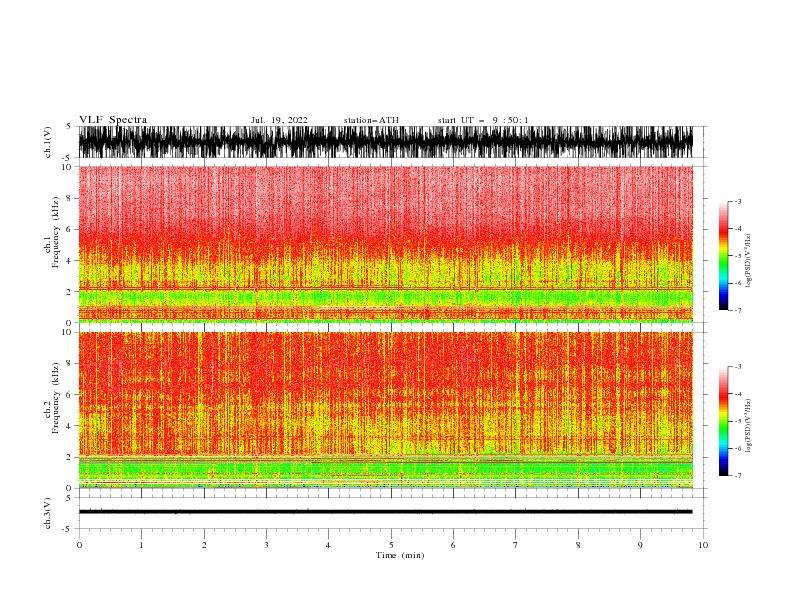Click the ch.1 frequency axis "6" tick label
Screen dimensions: 792x612
pyautogui.click(x=69, y=229)
